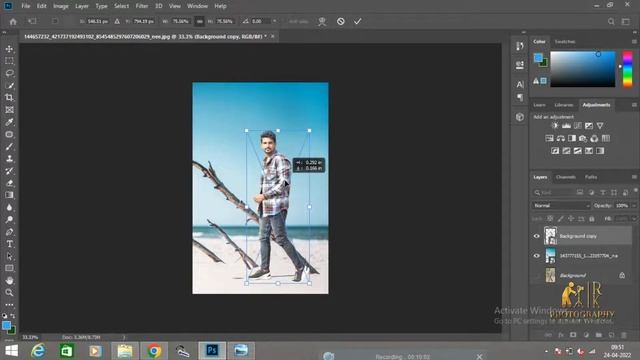Select the Lasso tool
The width and height of the screenshot is (640, 360).
click(x=9, y=73)
